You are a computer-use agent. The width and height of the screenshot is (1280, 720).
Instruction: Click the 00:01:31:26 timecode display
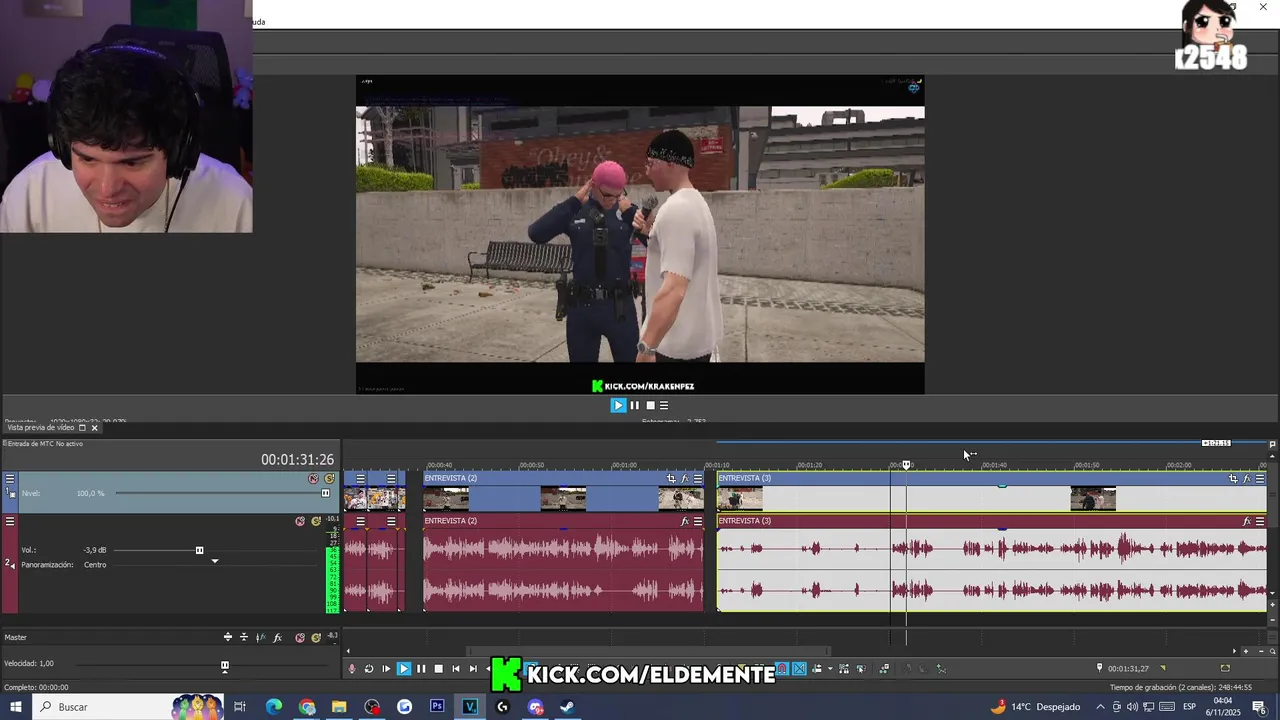click(x=297, y=460)
